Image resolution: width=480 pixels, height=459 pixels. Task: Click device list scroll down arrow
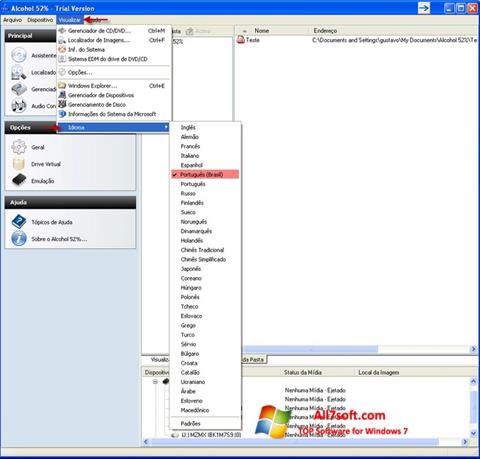pos(473,433)
